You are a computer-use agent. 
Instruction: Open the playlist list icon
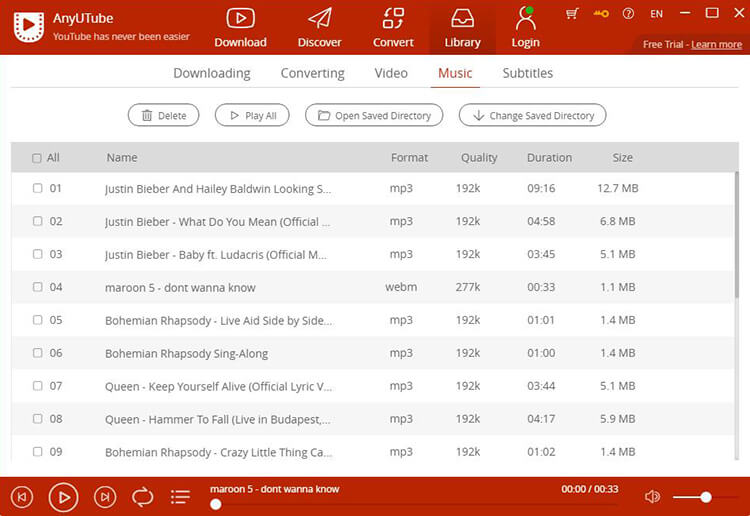tap(180, 497)
